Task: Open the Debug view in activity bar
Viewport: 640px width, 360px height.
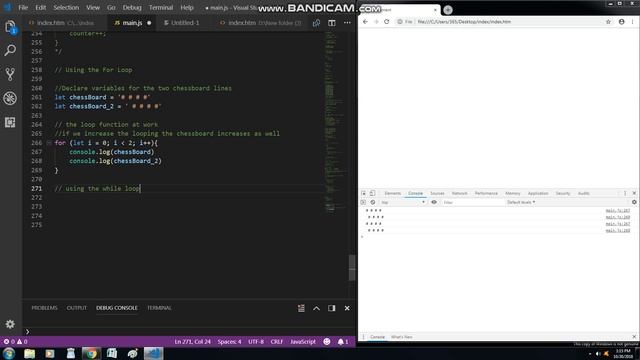Action: pyautogui.click(x=10, y=98)
